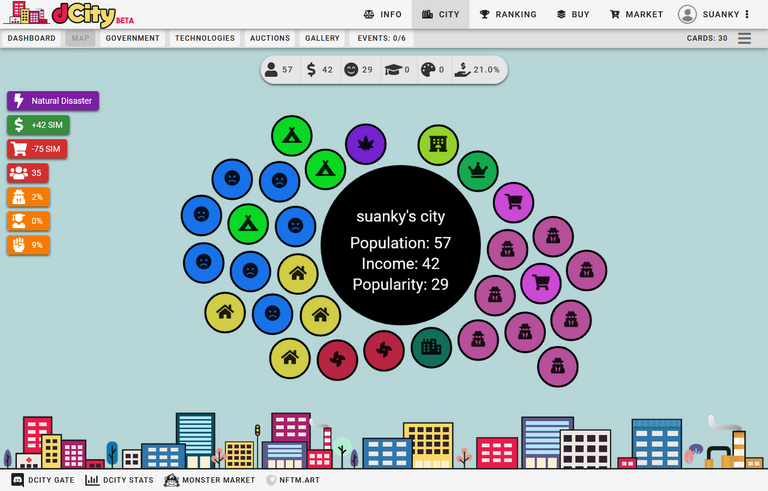This screenshot has height=491, width=768.
Task: Click the 2% crime rate button
Action: (x=28, y=197)
